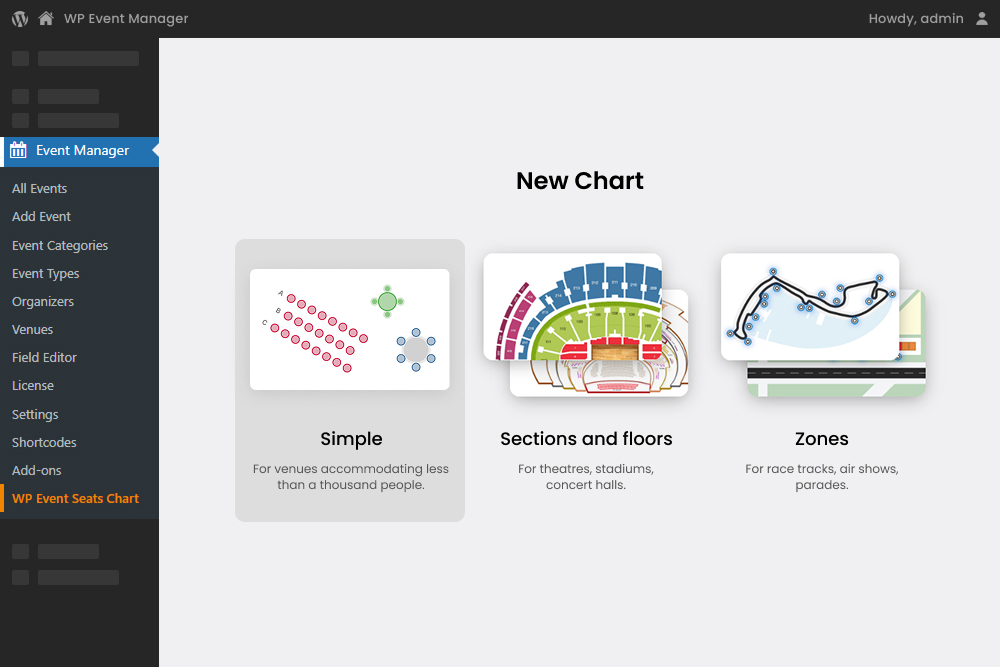Click Add Event in the sidebar
Viewport: 1000px width, 667px height.
coord(41,216)
